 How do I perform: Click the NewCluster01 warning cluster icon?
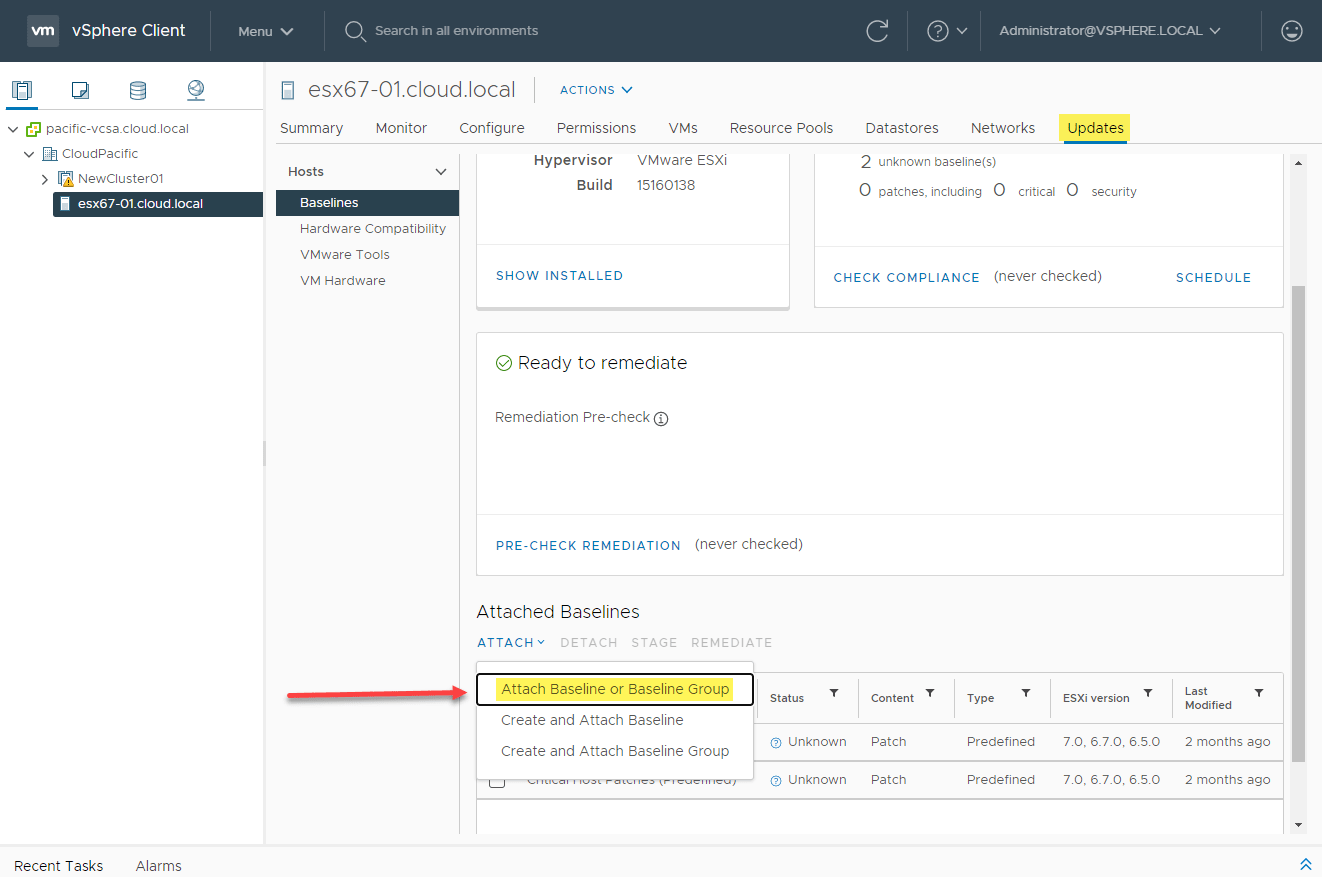(x=66, y=179)
